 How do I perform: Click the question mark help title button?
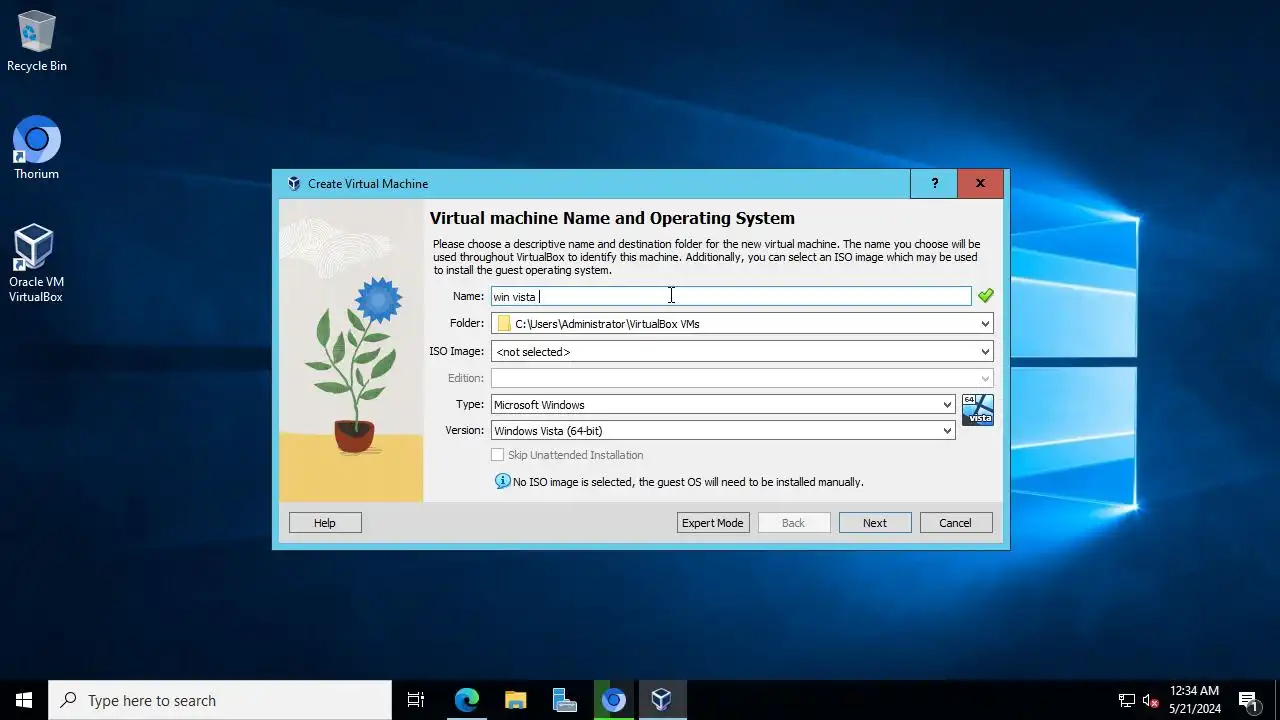coord(934,184)
